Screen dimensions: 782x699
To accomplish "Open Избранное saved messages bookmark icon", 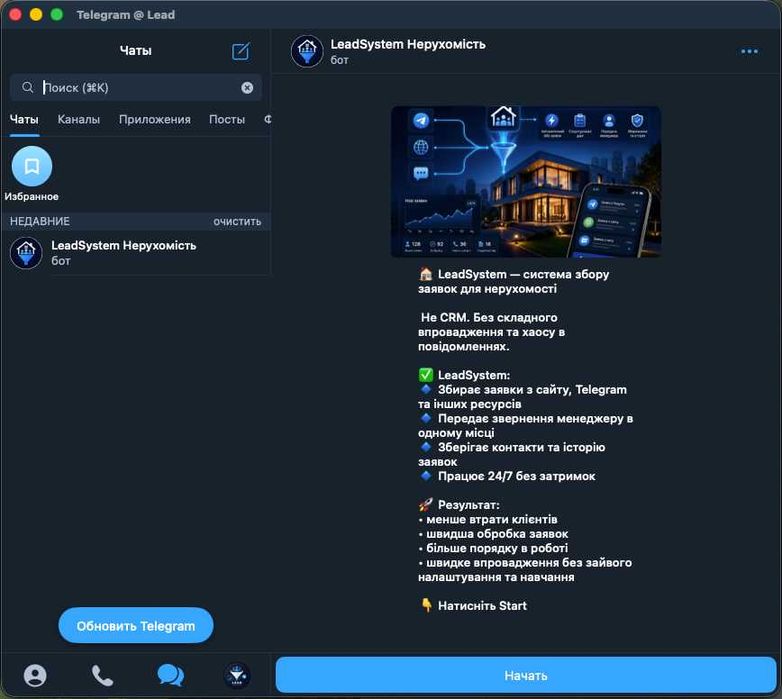I will click(32, 166).
